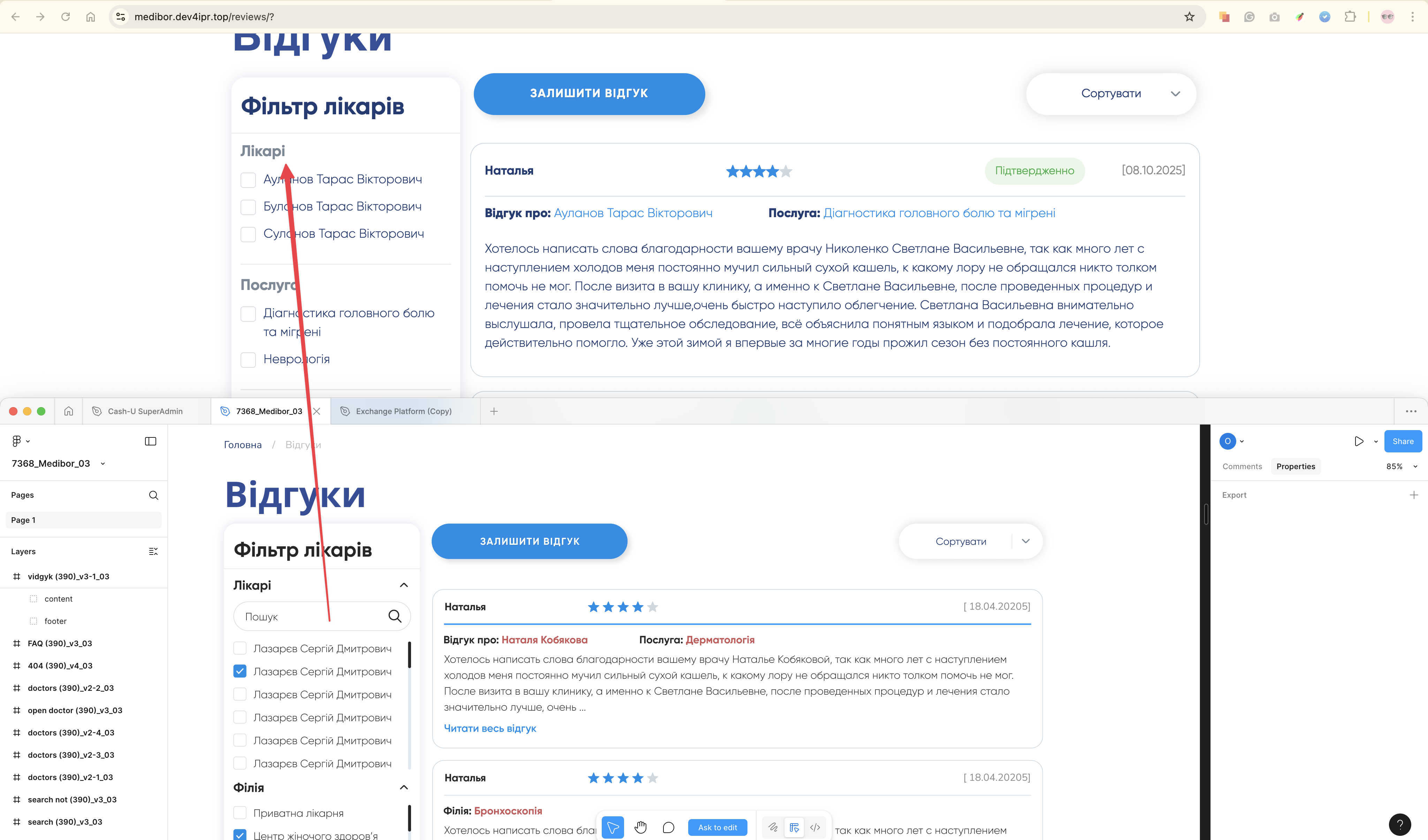Click the Figma home icon

tap(69, 411)
